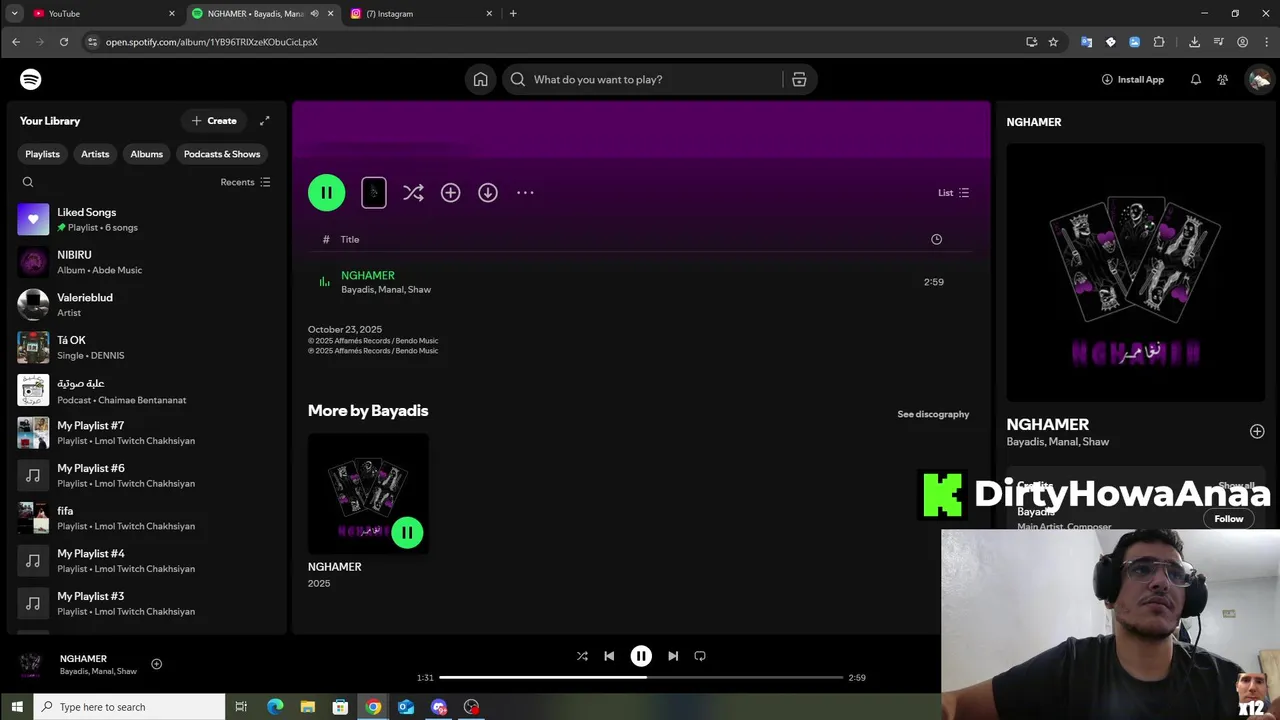Expand Your Library panel
This screenshot has height=720, width=1280.
tap(265, 121)
